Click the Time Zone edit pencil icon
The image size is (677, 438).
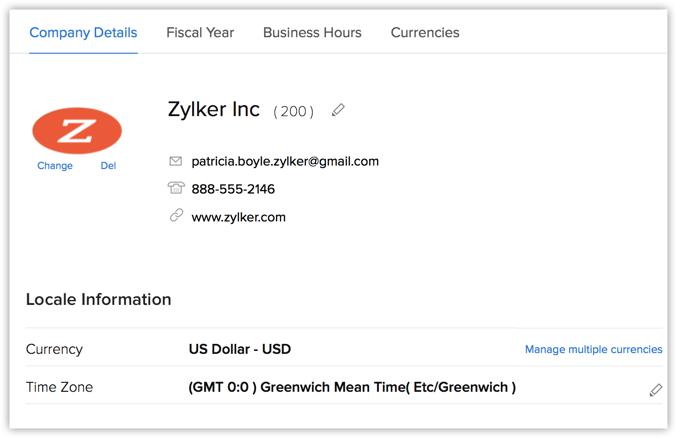tap(655, 390)
